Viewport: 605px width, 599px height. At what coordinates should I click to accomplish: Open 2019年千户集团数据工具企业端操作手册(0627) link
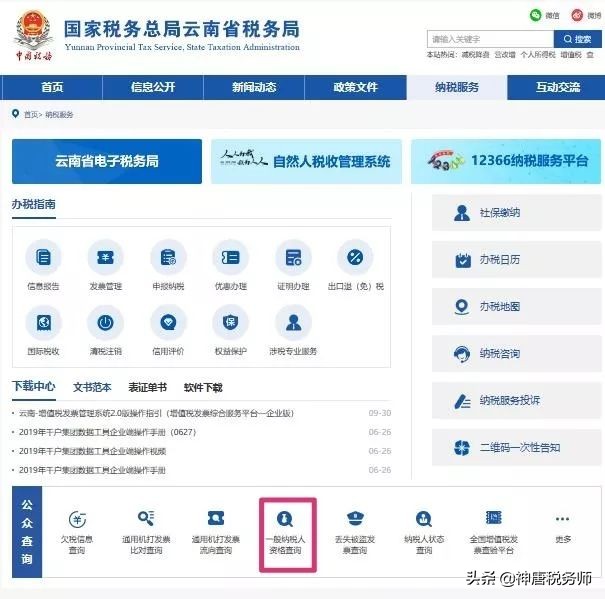(107, 432)
